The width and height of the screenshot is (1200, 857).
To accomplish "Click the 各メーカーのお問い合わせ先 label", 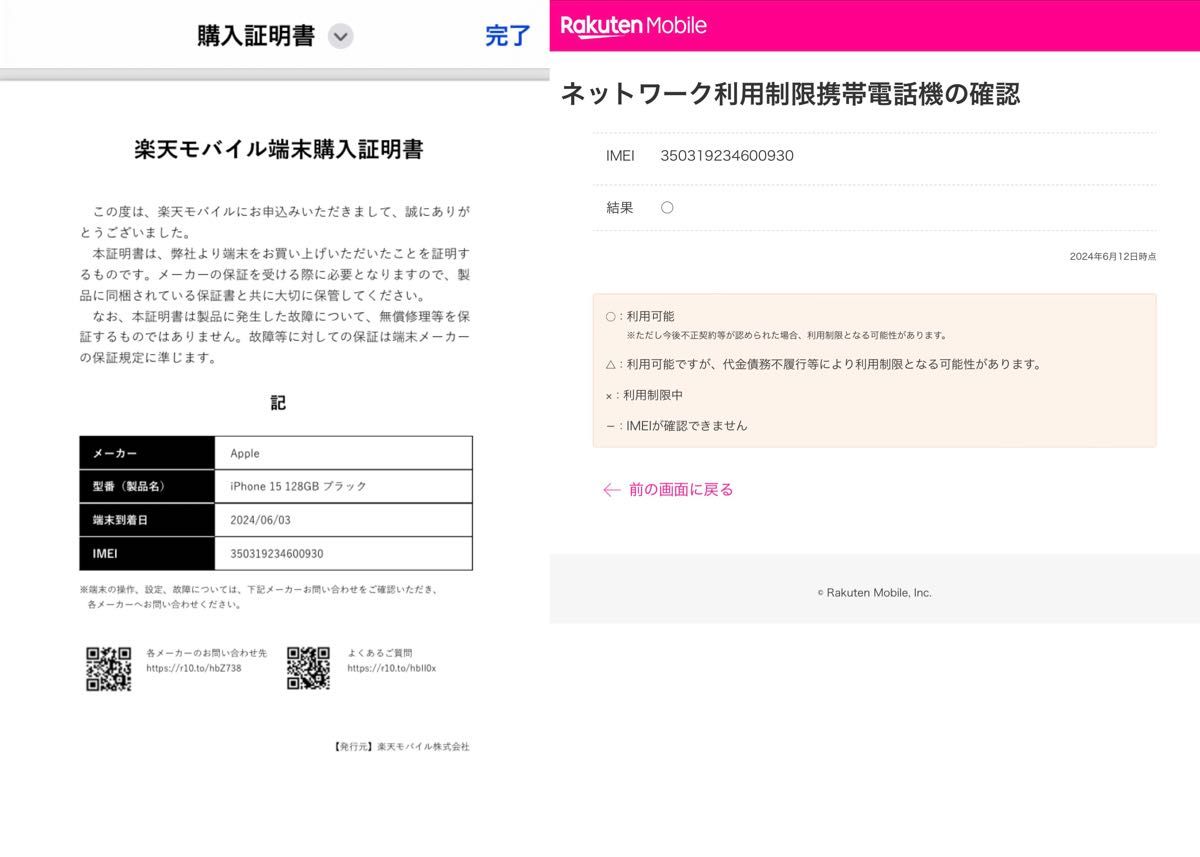I will (x=207, y=653).
